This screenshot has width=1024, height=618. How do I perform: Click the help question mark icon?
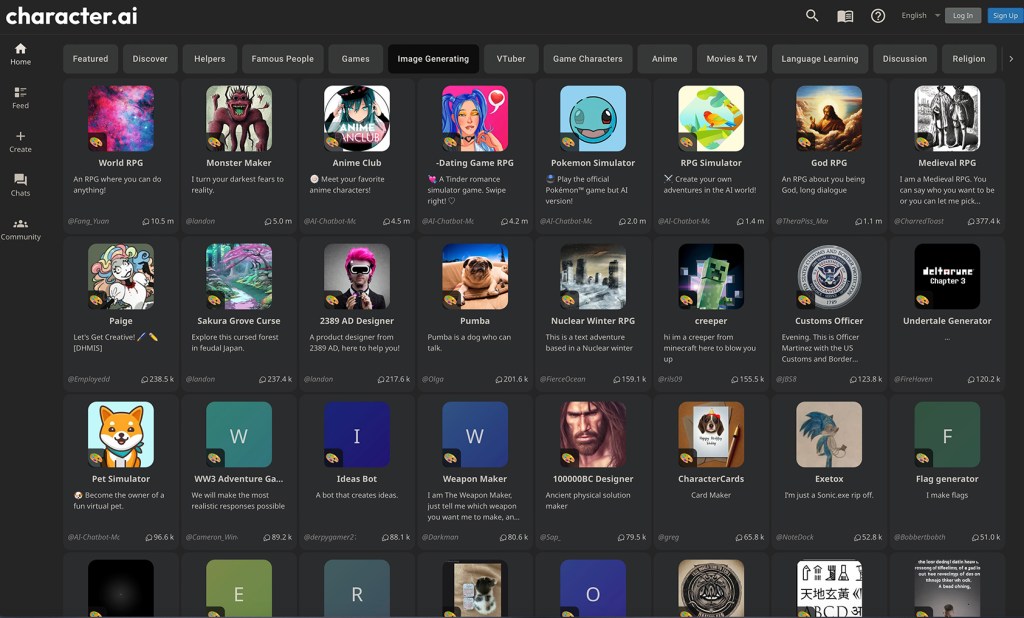point(878,16)
